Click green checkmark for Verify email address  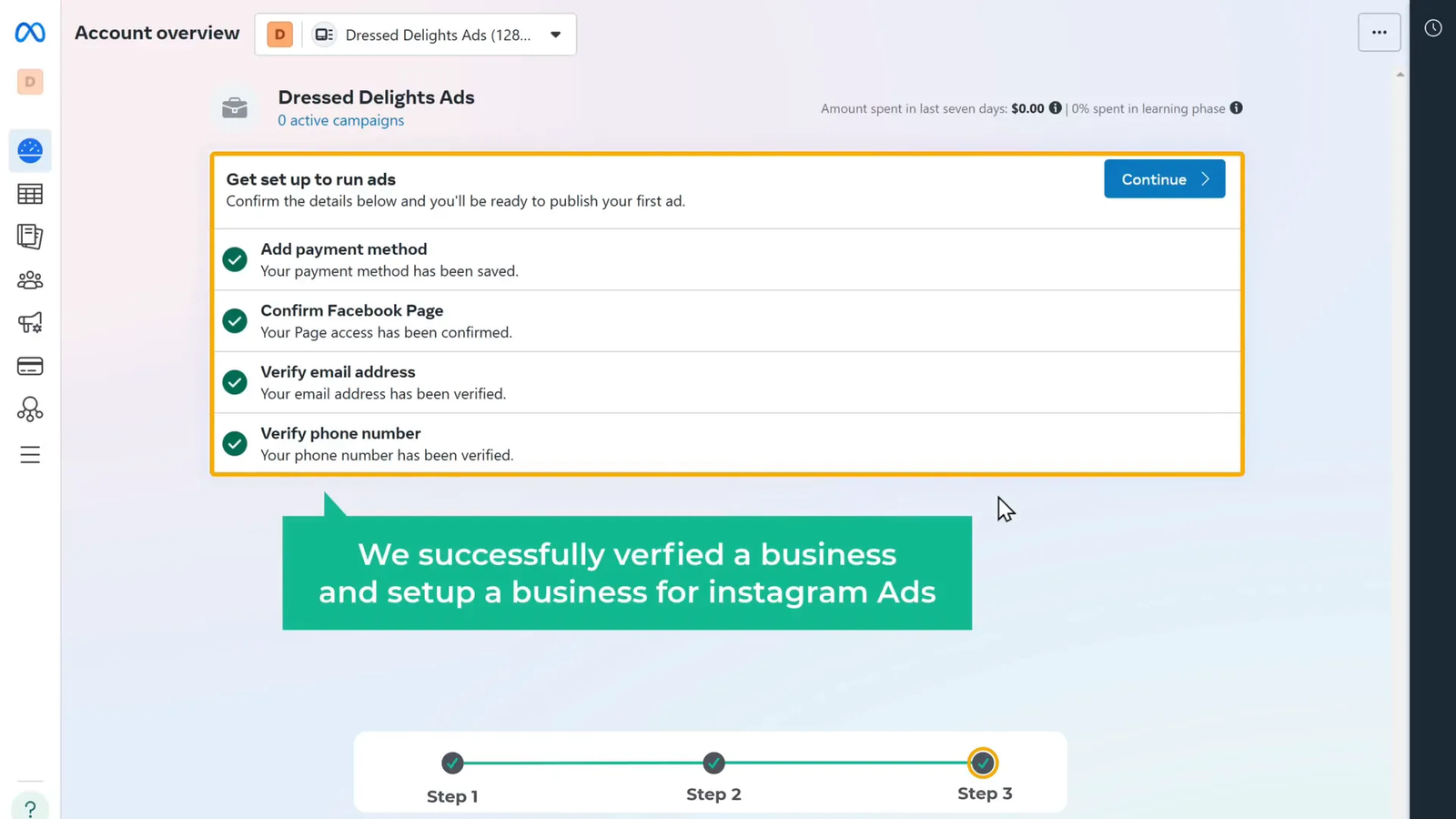[x=235, y=382]
